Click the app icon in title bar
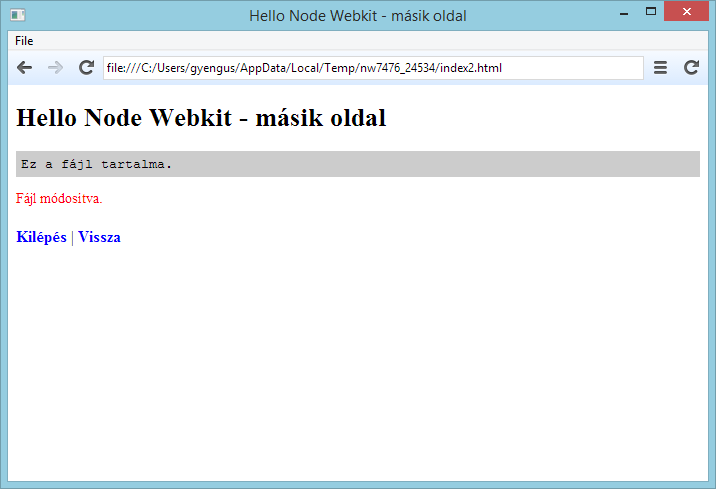This screenshot has width=716, height=489. tap(17, 15)
